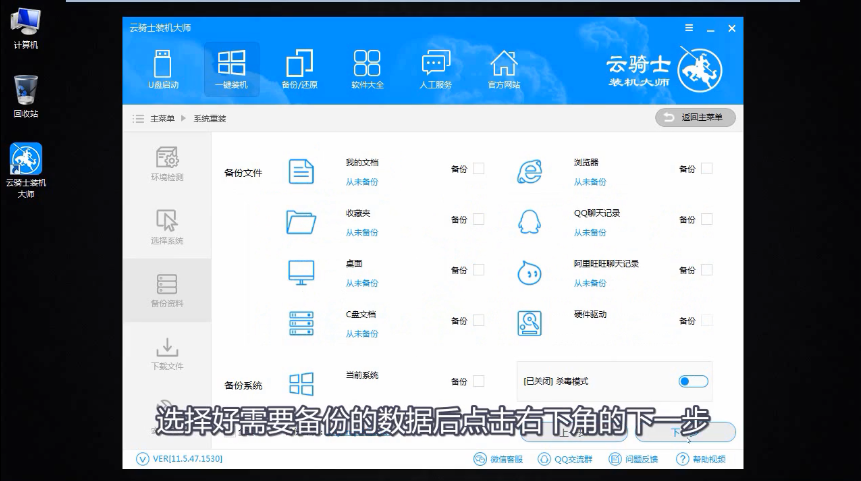861x481 pixels.
Task: Select 选择系统 step in sidebar
Action: [x=167, y=227]
